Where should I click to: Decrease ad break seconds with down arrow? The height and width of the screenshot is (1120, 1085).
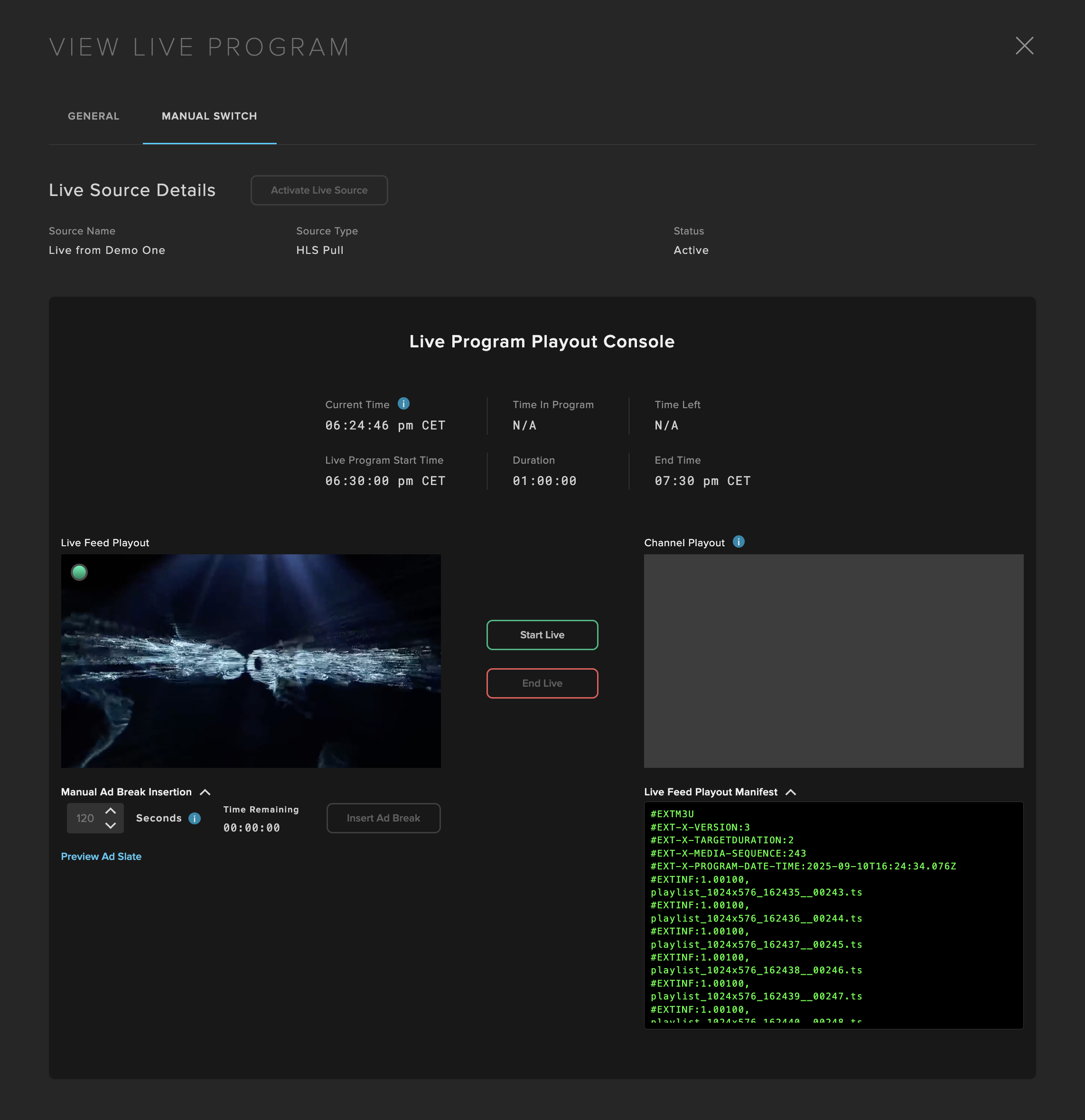coord(111,826)
